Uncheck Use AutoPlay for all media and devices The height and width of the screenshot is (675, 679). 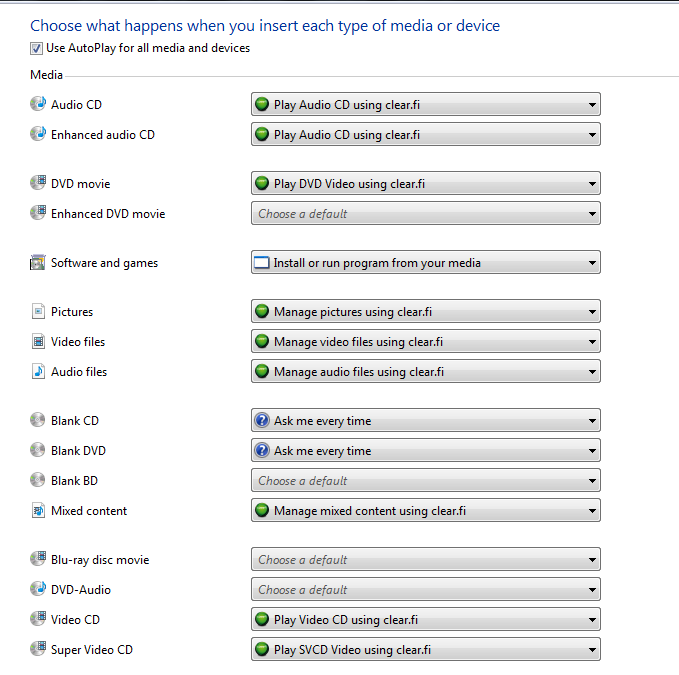[37, 48]
